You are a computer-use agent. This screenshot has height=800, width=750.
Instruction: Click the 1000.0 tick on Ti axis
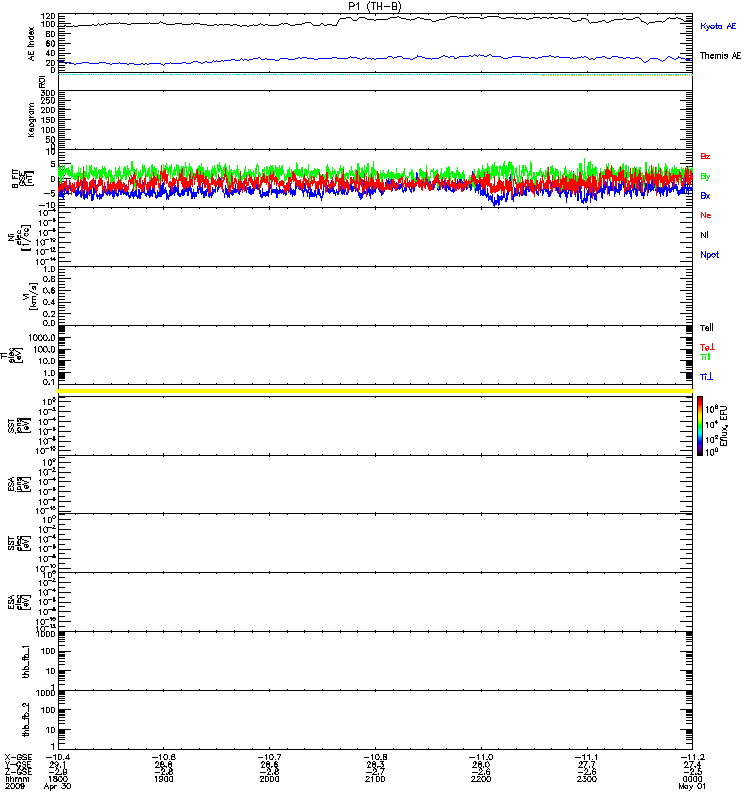click(41, 338)
